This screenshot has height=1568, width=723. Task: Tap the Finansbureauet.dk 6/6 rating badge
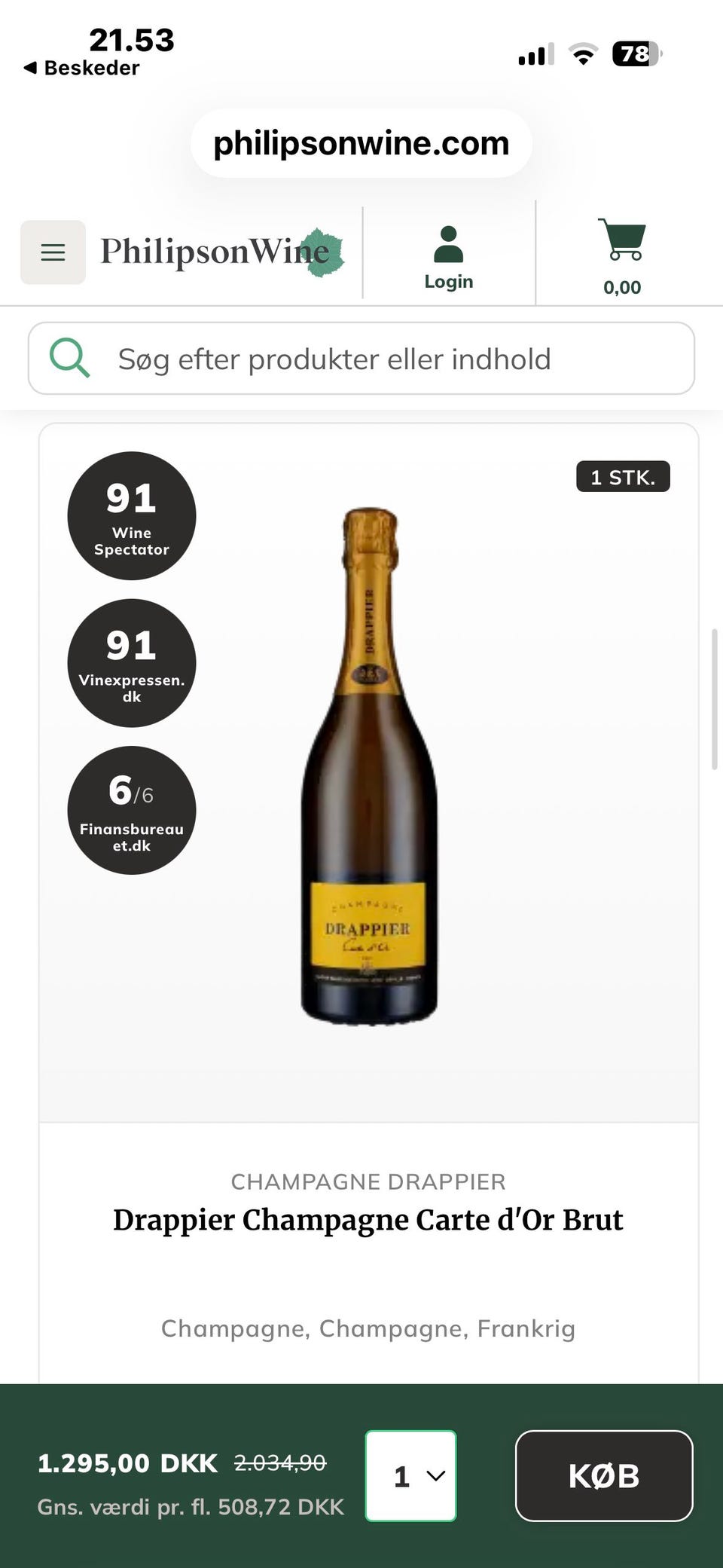coord(132,810)
